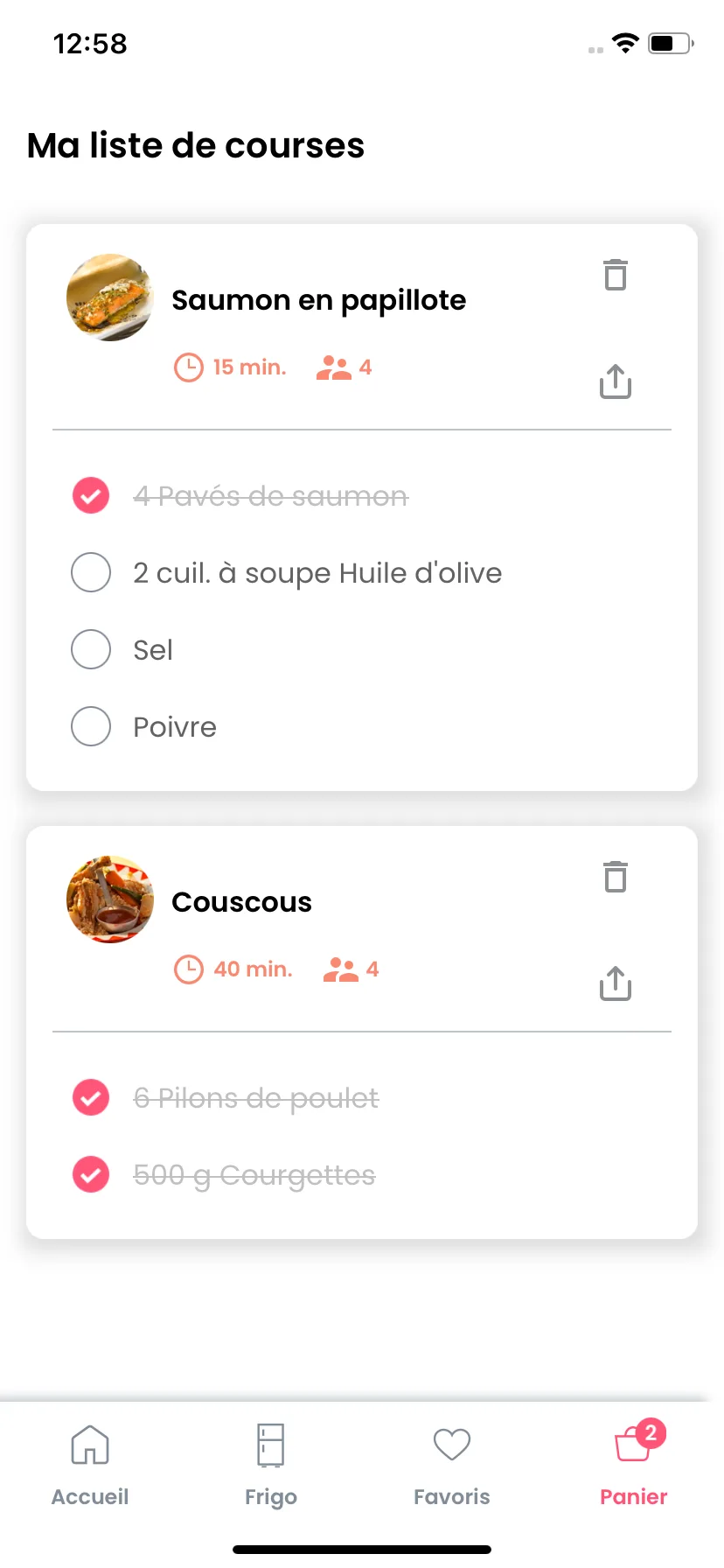This screenshot has height=1568, width=724.
Task: Uncheck 4 Pavés de saumon
Action: (91, 496)
